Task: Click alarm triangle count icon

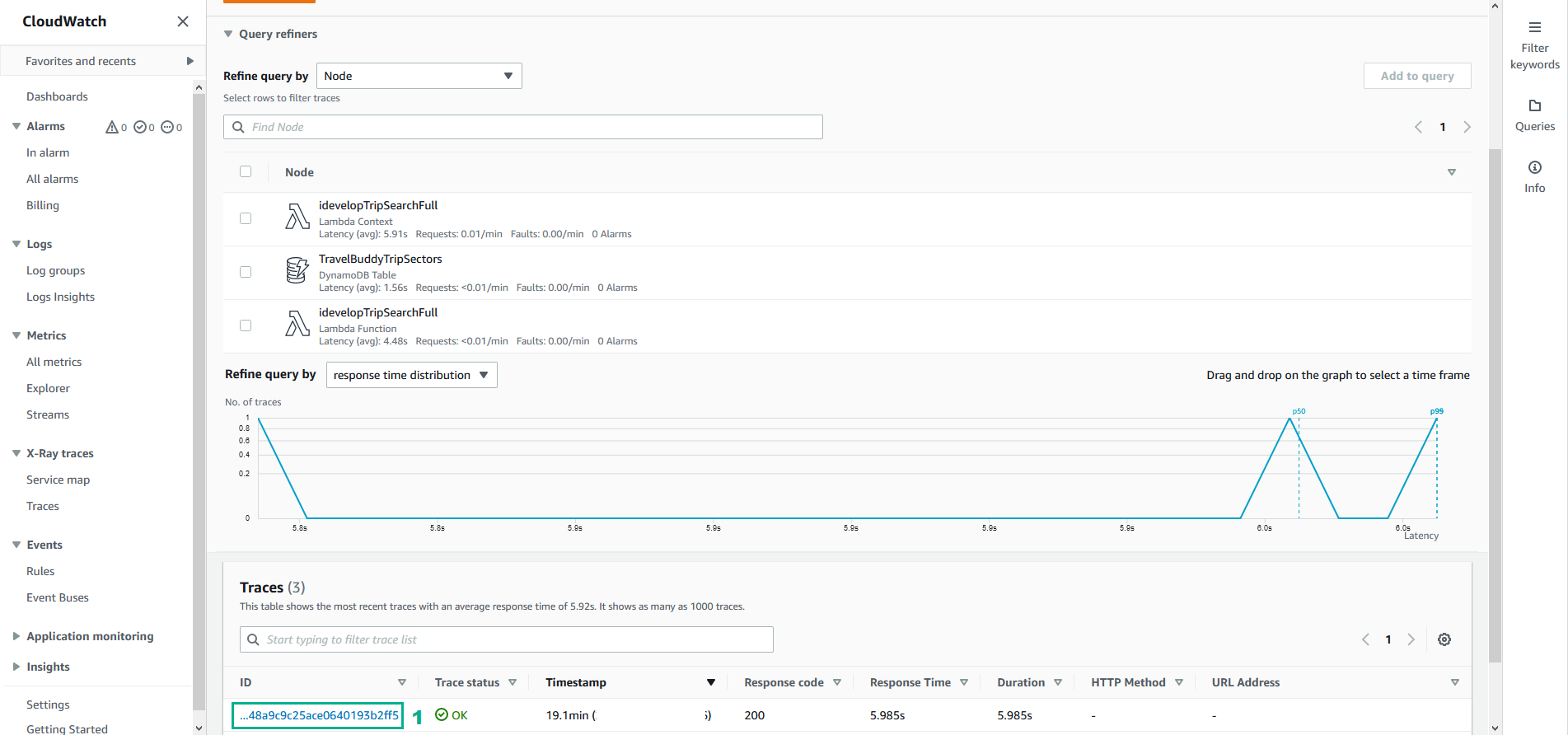Action: pyautogui.click(x=112, y=127)
